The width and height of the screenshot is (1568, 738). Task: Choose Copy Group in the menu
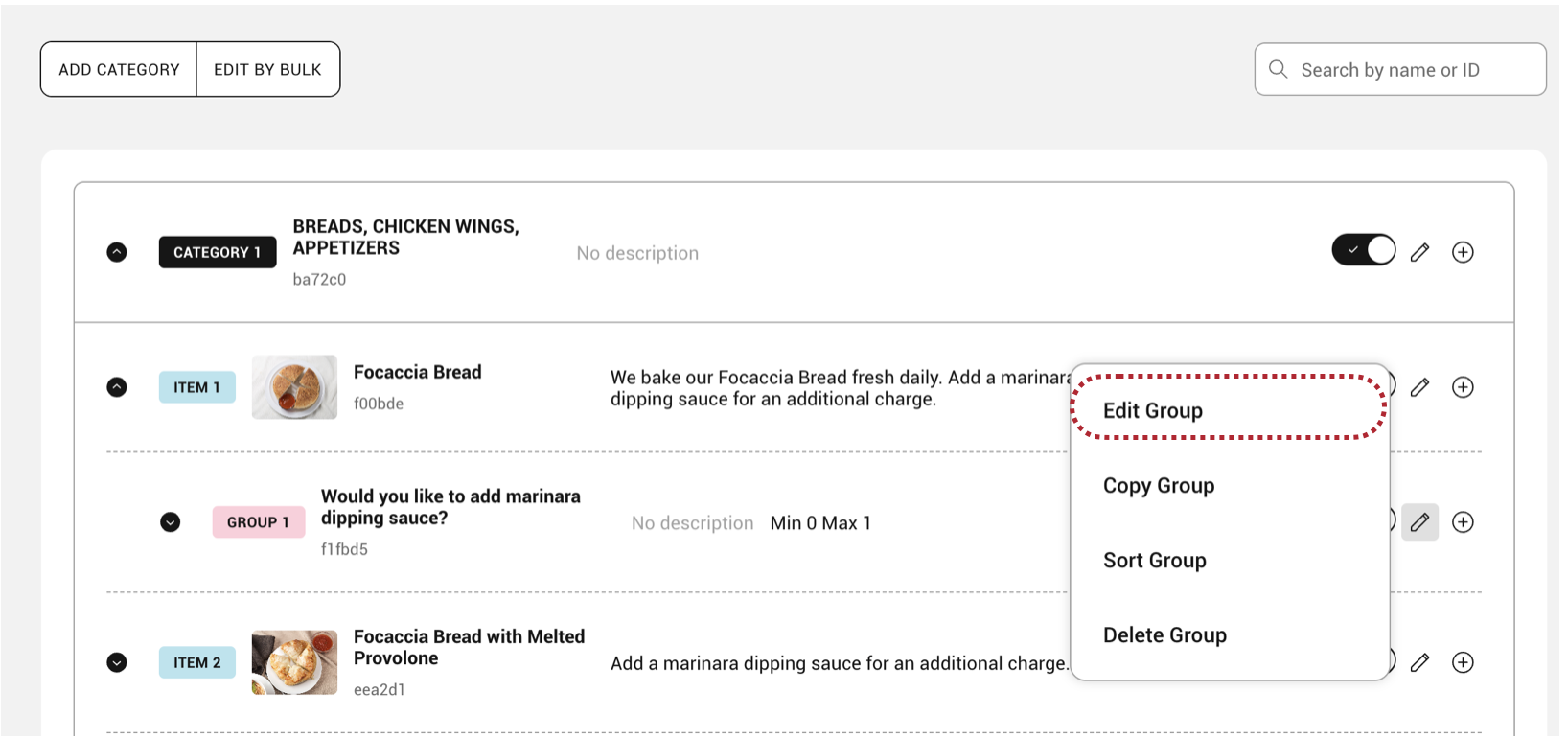pyautogui.click(x=1159, y=486)
